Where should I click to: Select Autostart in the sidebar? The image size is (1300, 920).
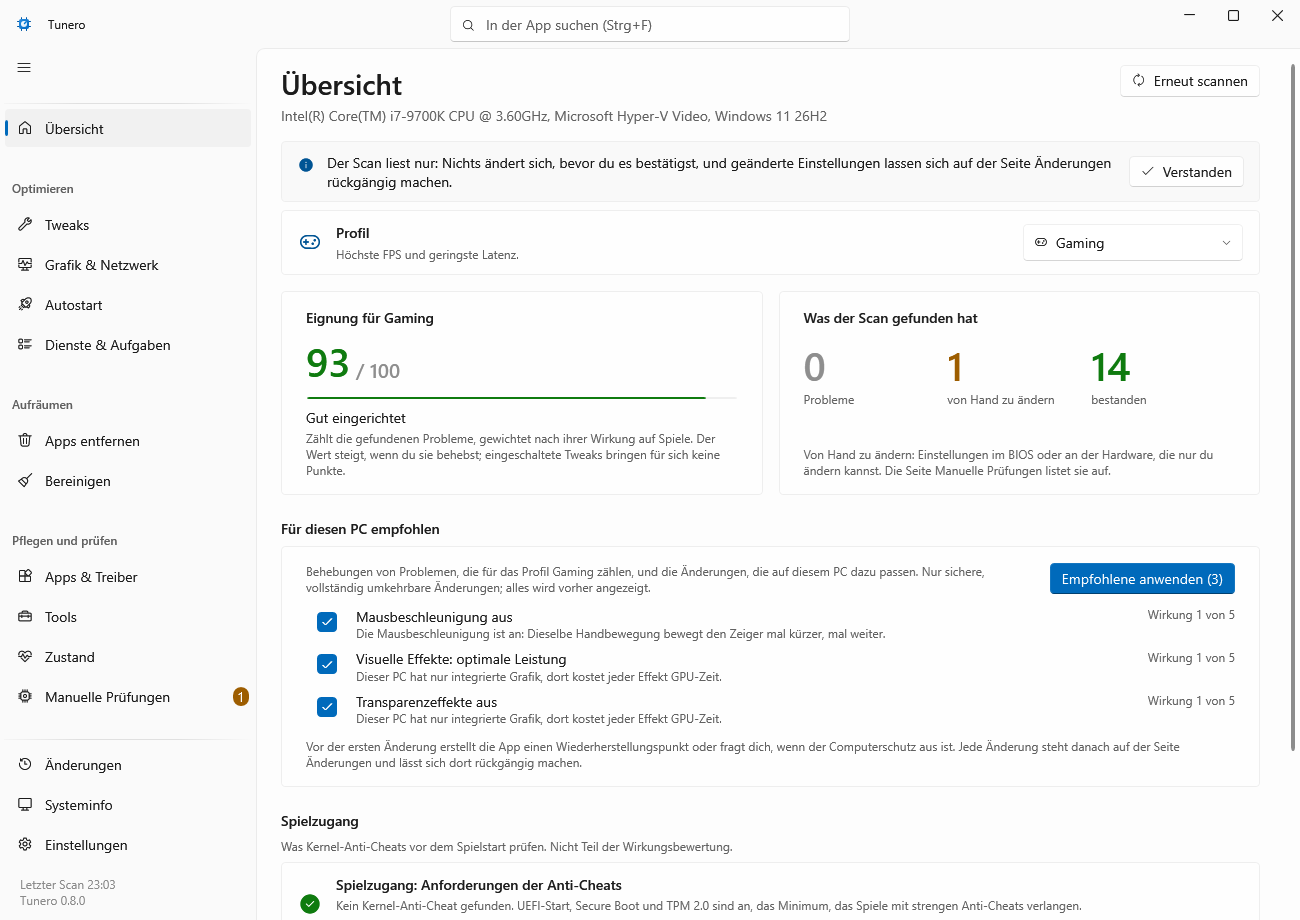[128, 305]
